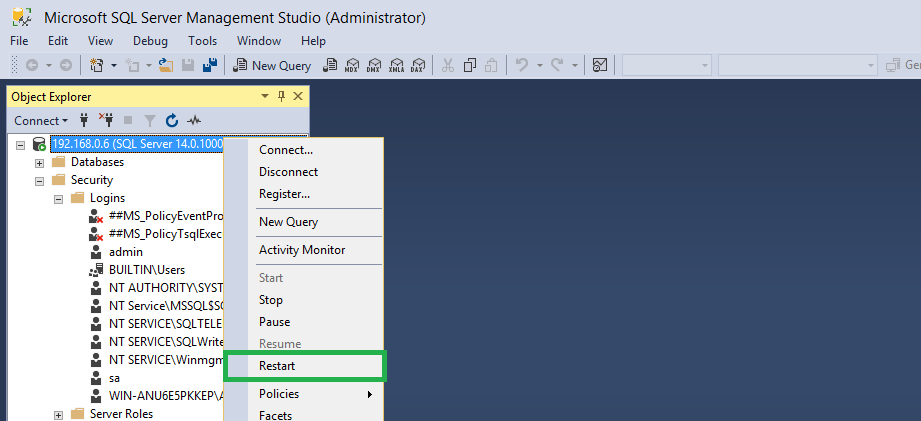Click the Paste icon in toolbar
The image size is (921, 421).
click(x=491, y=65)
